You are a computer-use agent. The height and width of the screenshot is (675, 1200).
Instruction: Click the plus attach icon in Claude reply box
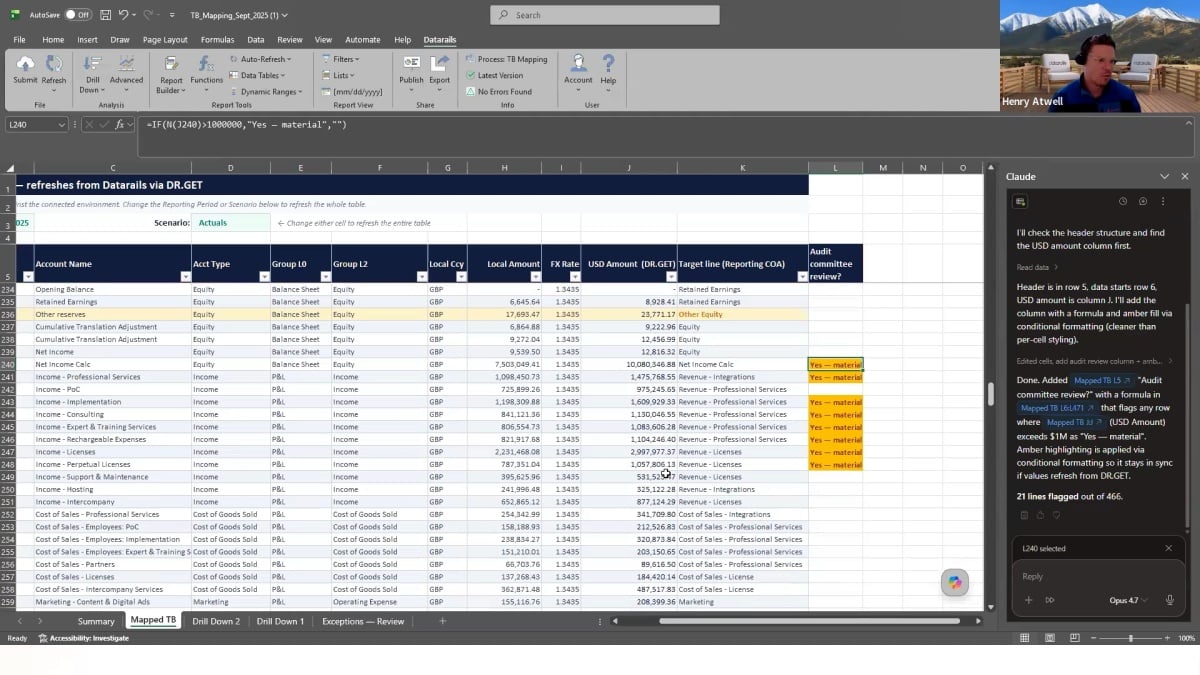(x=1028, y=600)
